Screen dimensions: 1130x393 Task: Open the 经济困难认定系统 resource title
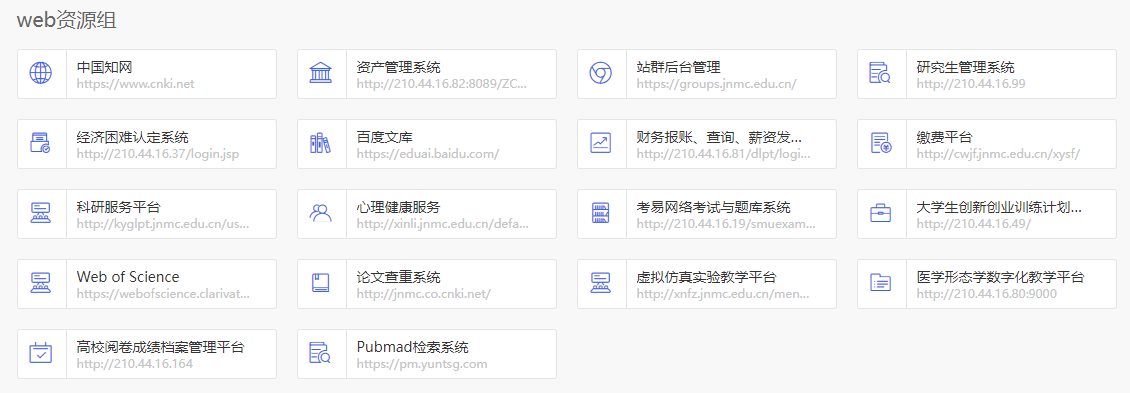(x=133, y=137)
